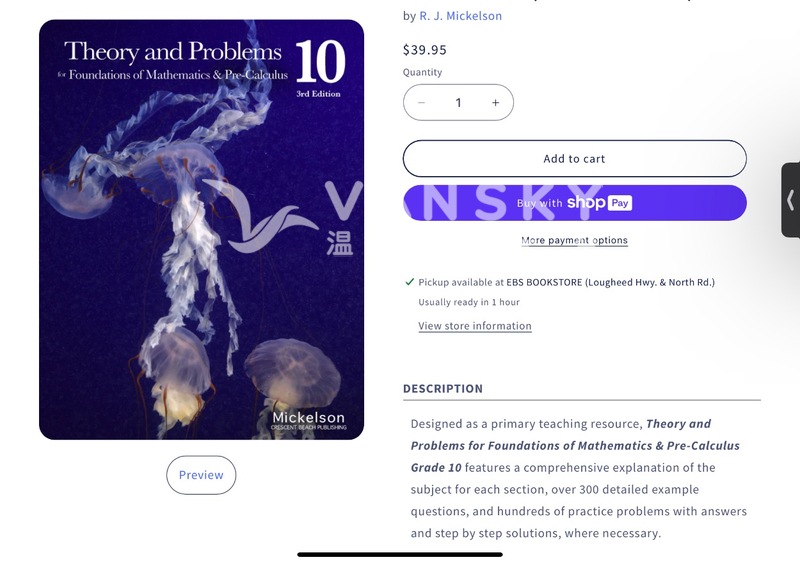Buy with Shop Pay button
Viewport: 800px width, 562px height.
pos(574,203)
